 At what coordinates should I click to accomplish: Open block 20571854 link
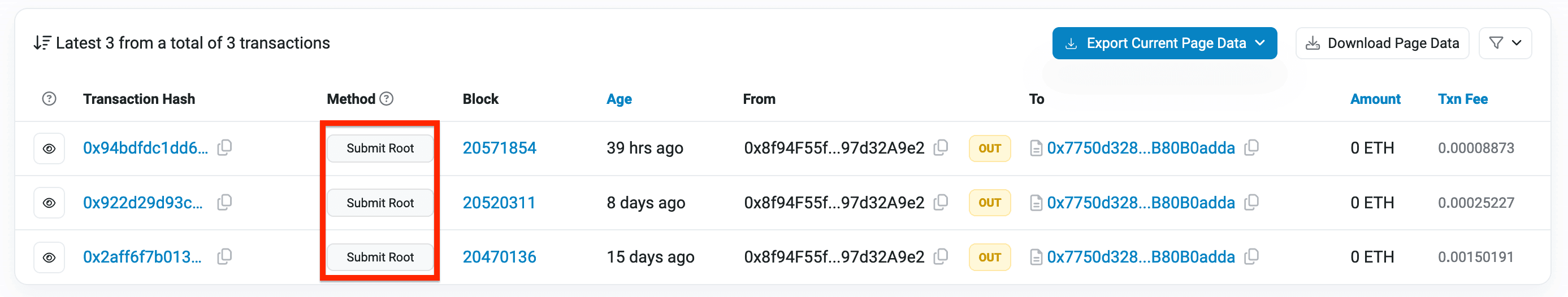pyautogui.click(x=499, y=148)
